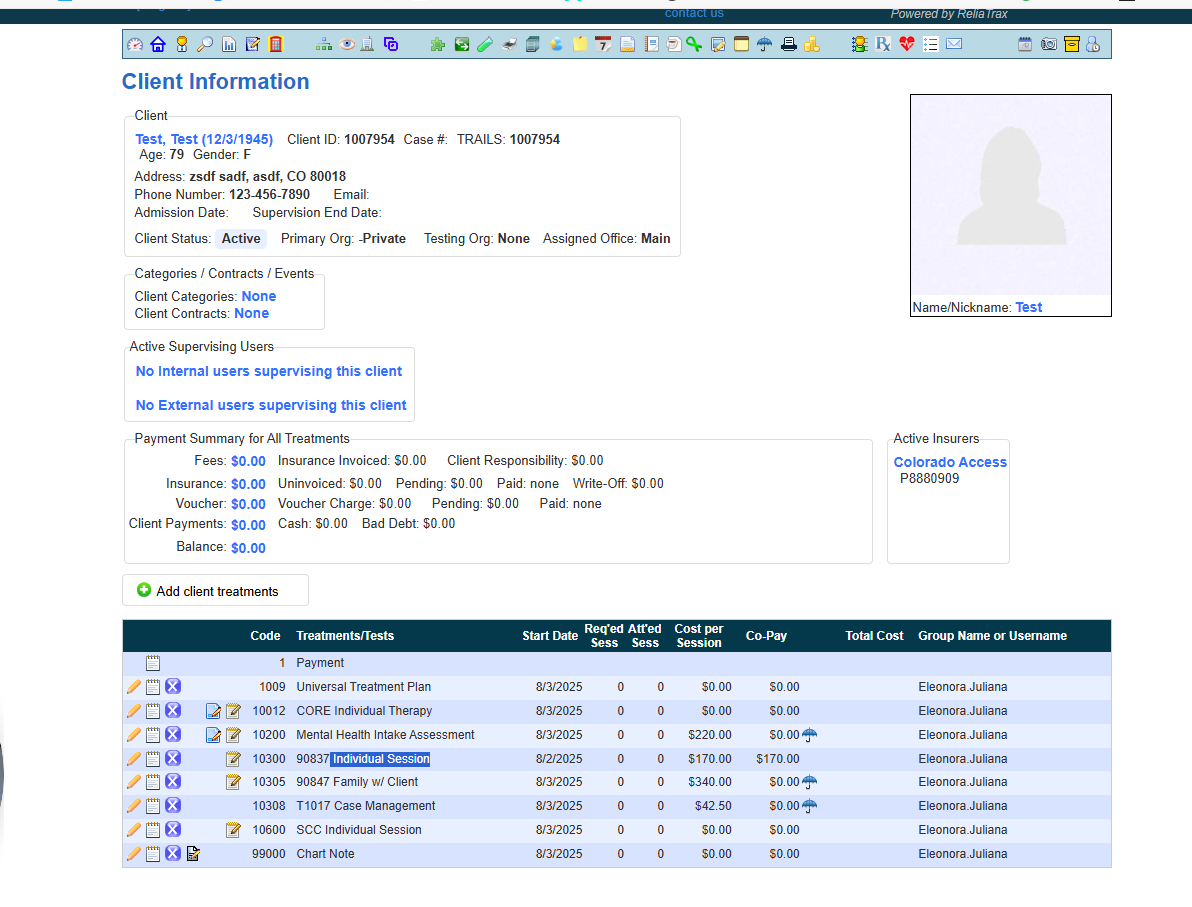Viewport: 1192px width, 907px height.
Task: Click the Rx prescription toolbar icon
Action: (883, 44)
